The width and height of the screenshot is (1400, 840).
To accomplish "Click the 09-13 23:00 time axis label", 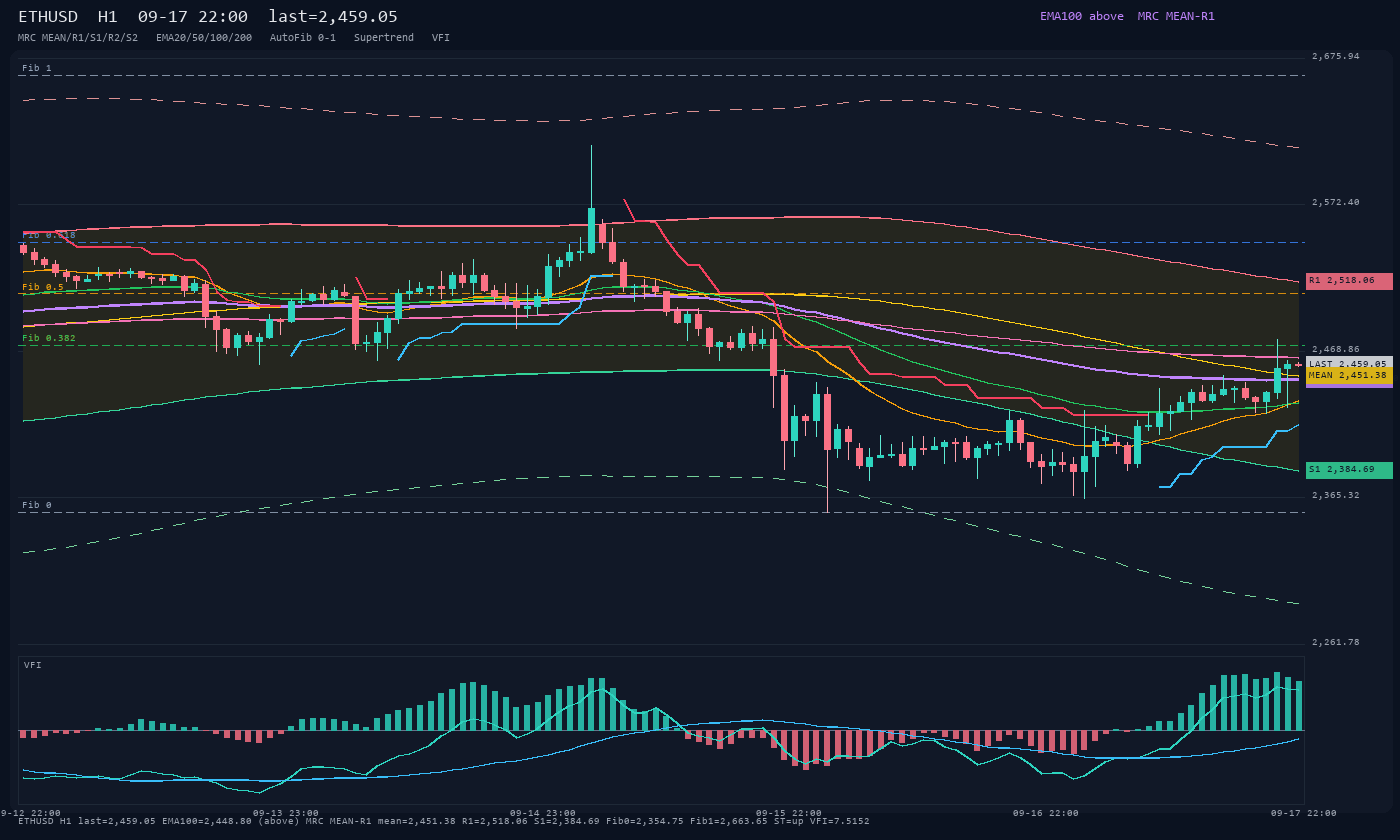I will click(x=286, y=813).
